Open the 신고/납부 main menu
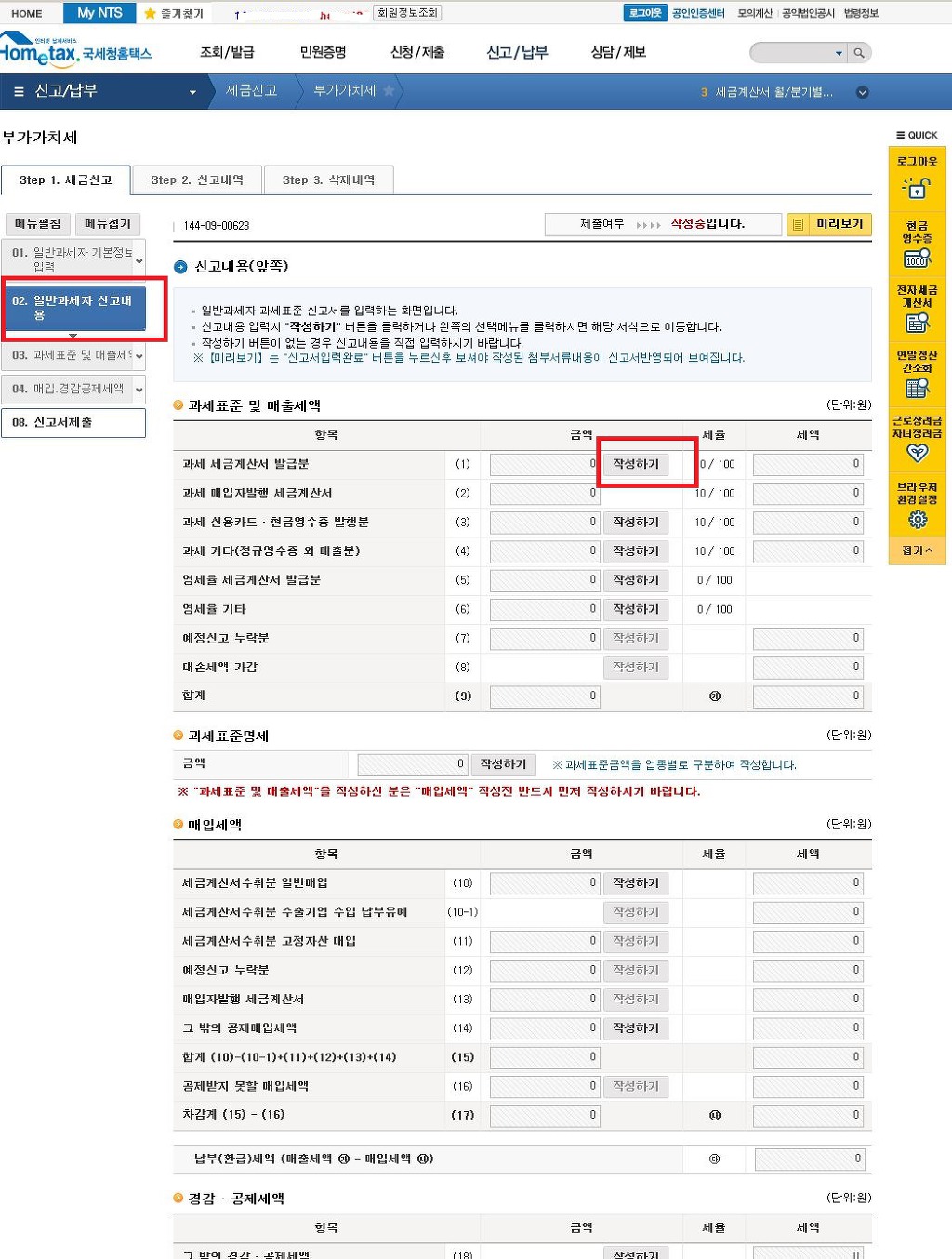 coord(517,52)
